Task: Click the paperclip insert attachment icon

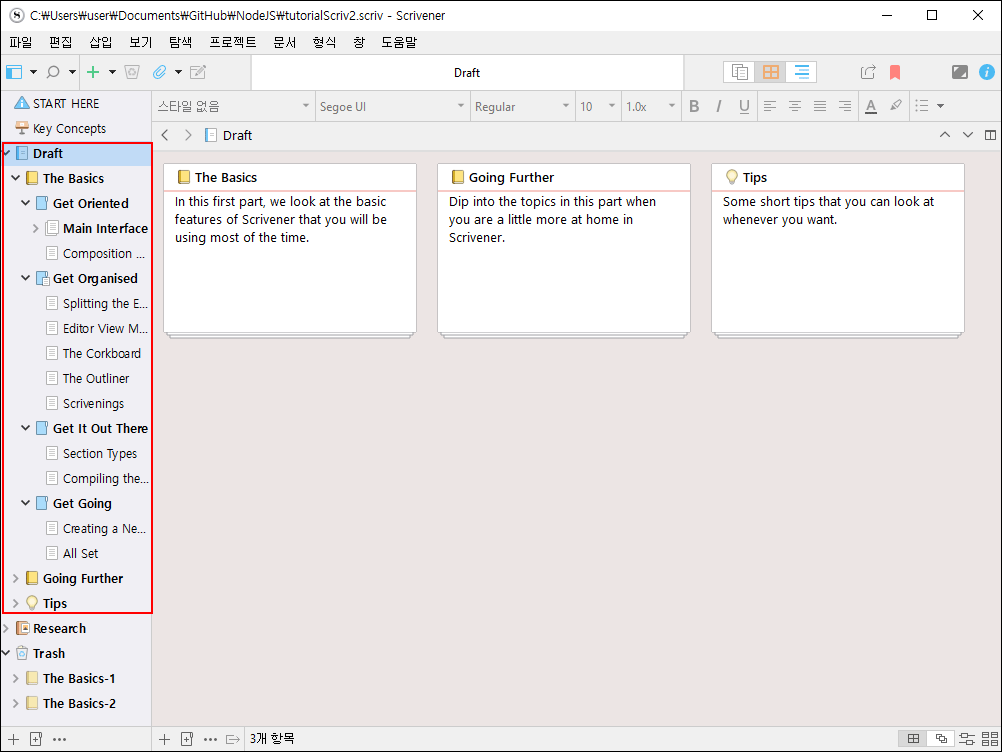Action: coord(160,72)
